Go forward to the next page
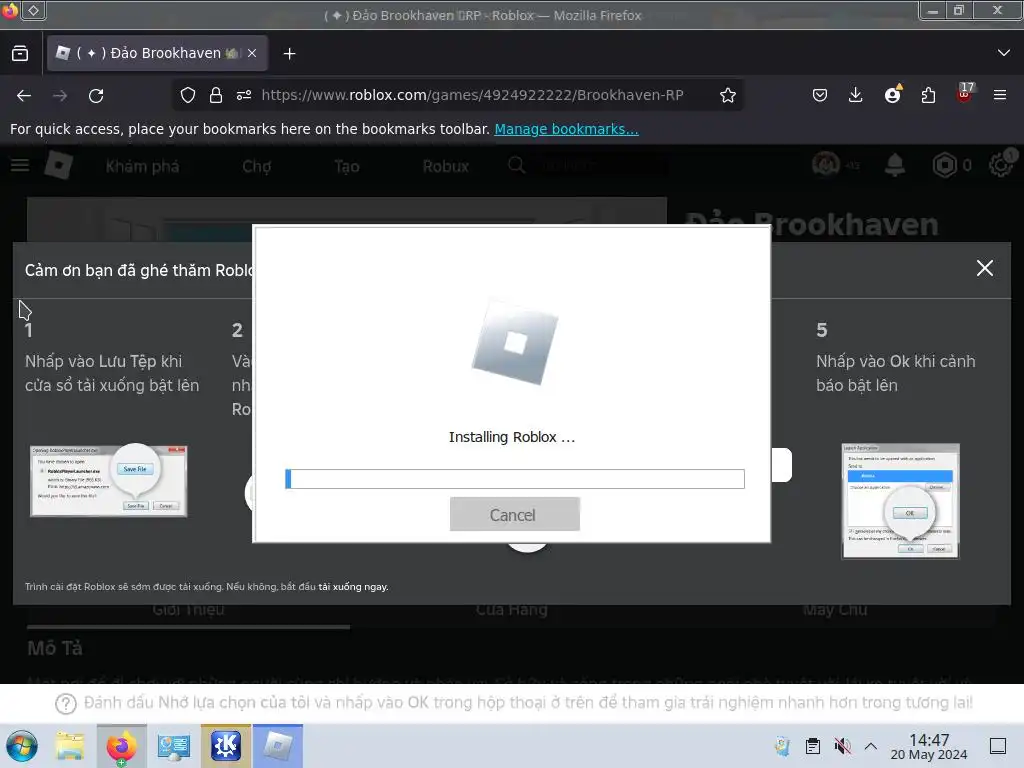The width and height of the screenshot is (1024, 768). click(x=60, y=95)
